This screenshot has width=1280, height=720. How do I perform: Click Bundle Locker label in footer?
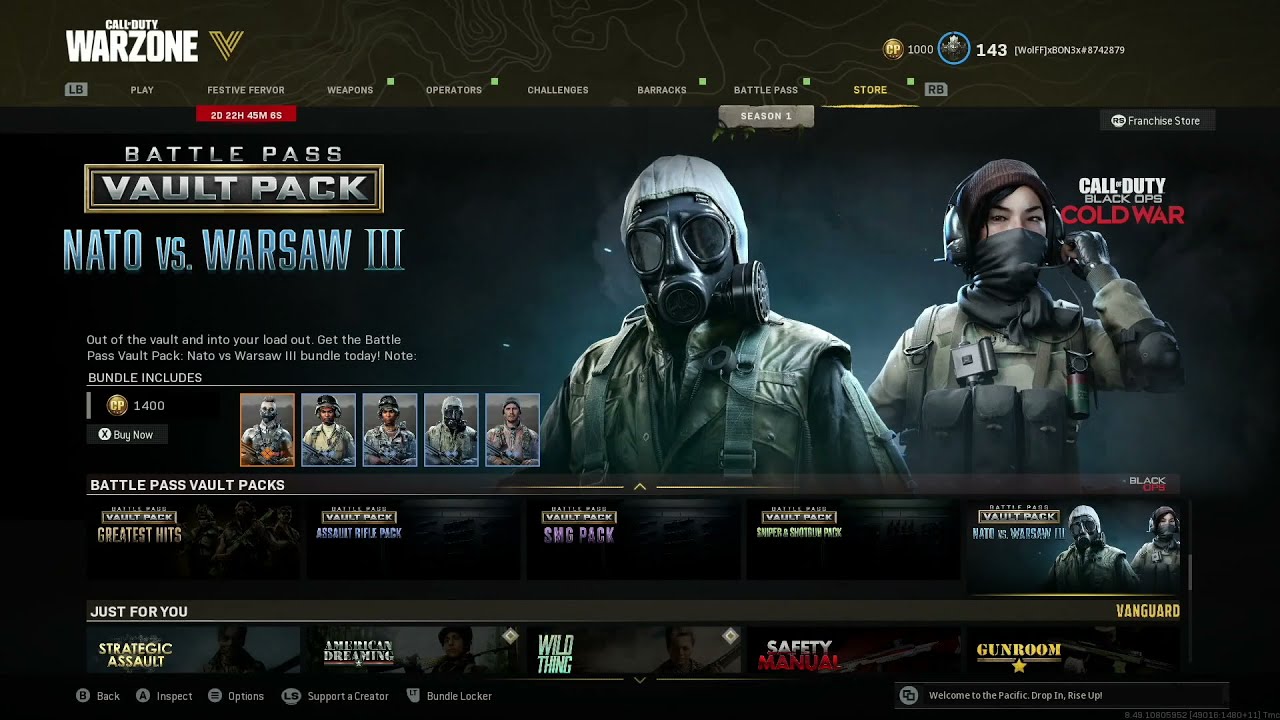click(x=459, y=696)
